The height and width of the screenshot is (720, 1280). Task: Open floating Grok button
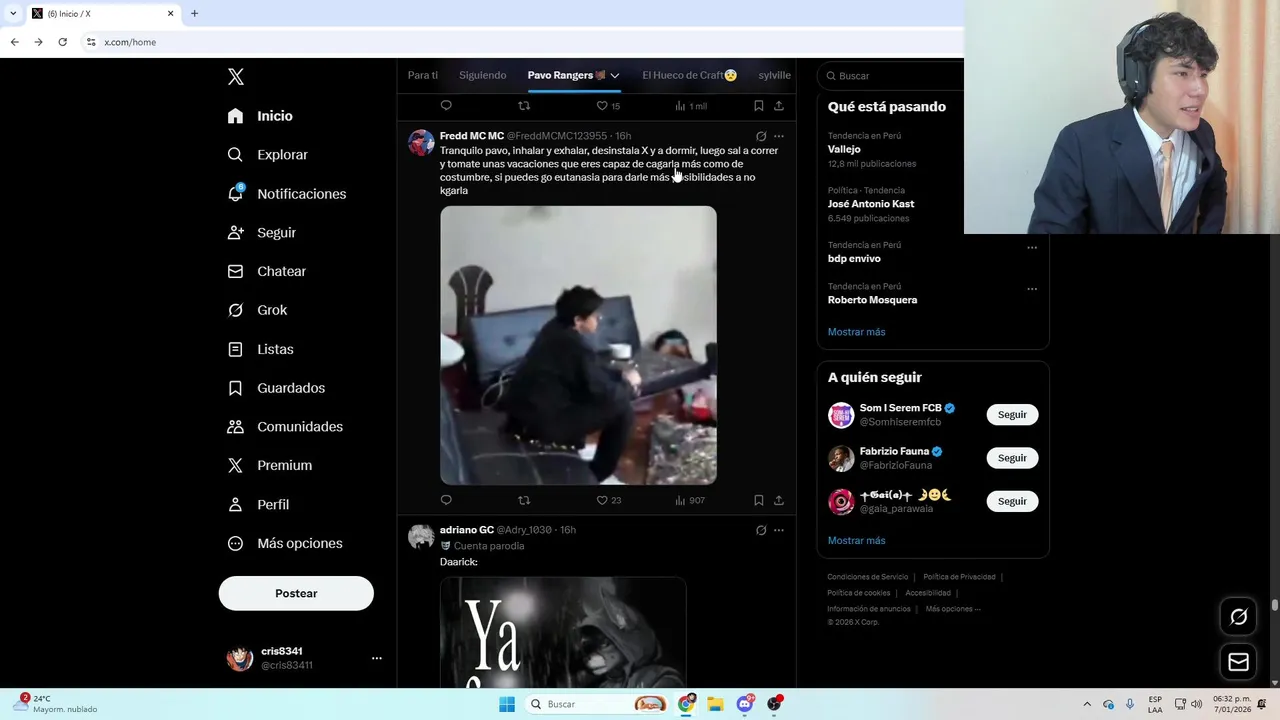pyautogui.click(x=1238, y=617)
